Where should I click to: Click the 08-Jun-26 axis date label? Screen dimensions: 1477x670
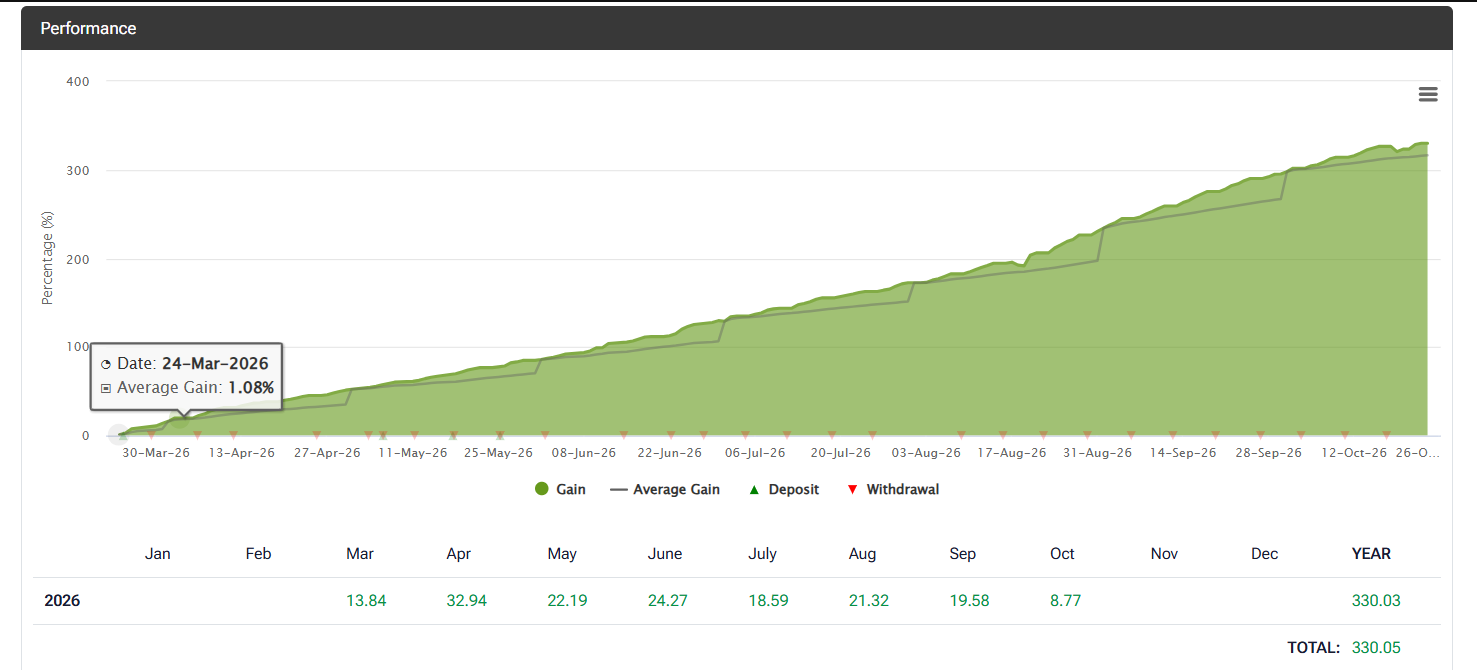click(584, 453)
